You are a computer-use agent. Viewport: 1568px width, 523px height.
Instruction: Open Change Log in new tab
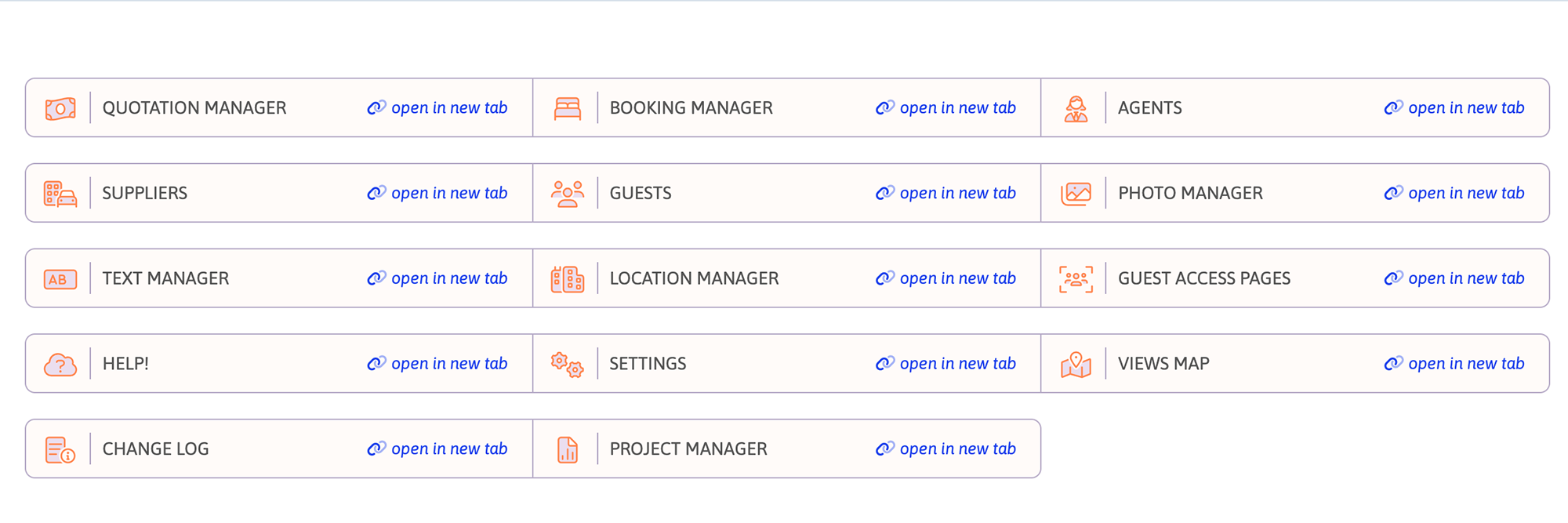[x=449, y=450]
